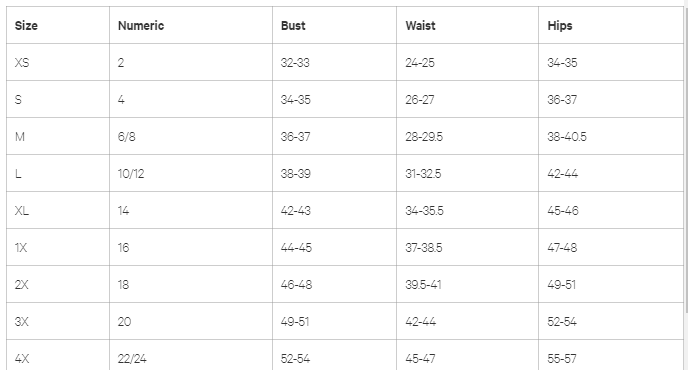Click the Numeric column header
Image resolution: width=688 pixels, height=370 pixels.
[141, 25]
